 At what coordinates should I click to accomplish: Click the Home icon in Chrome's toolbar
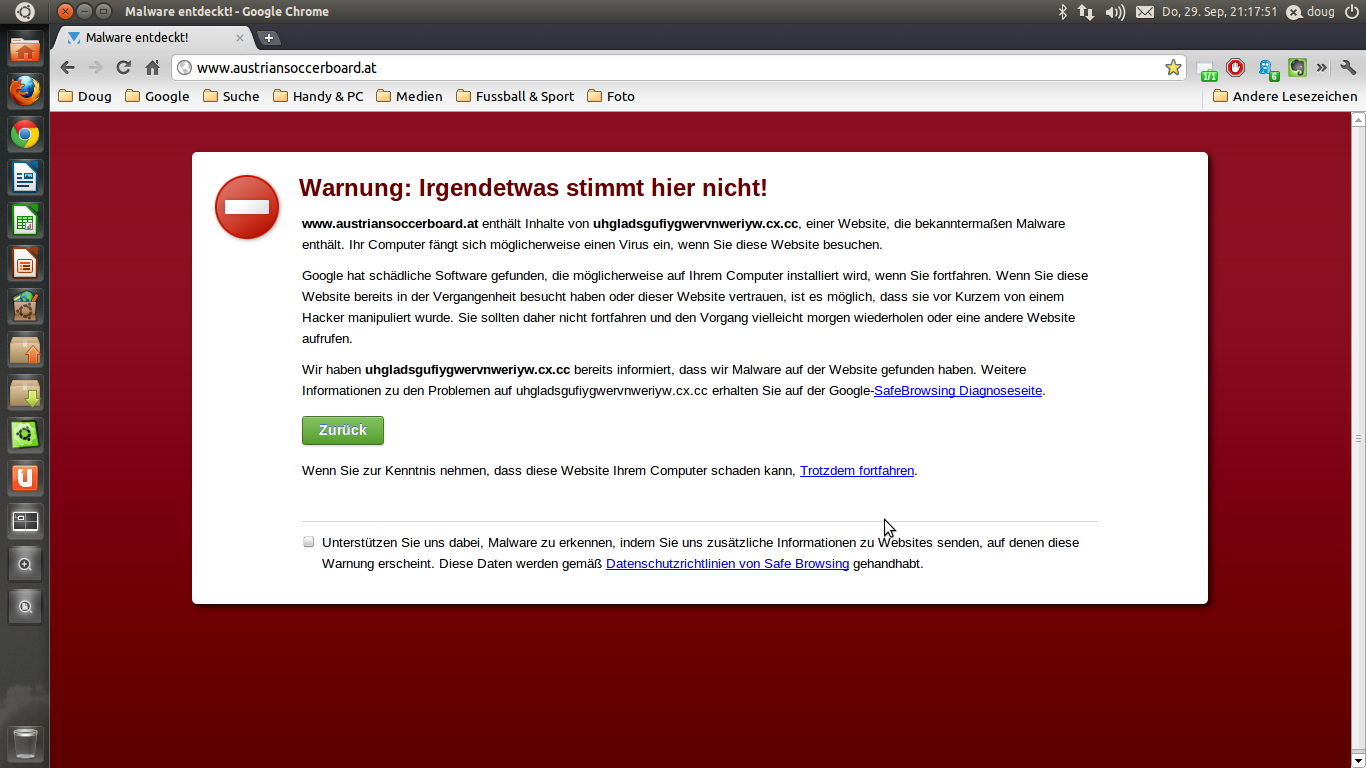point(152,68)
